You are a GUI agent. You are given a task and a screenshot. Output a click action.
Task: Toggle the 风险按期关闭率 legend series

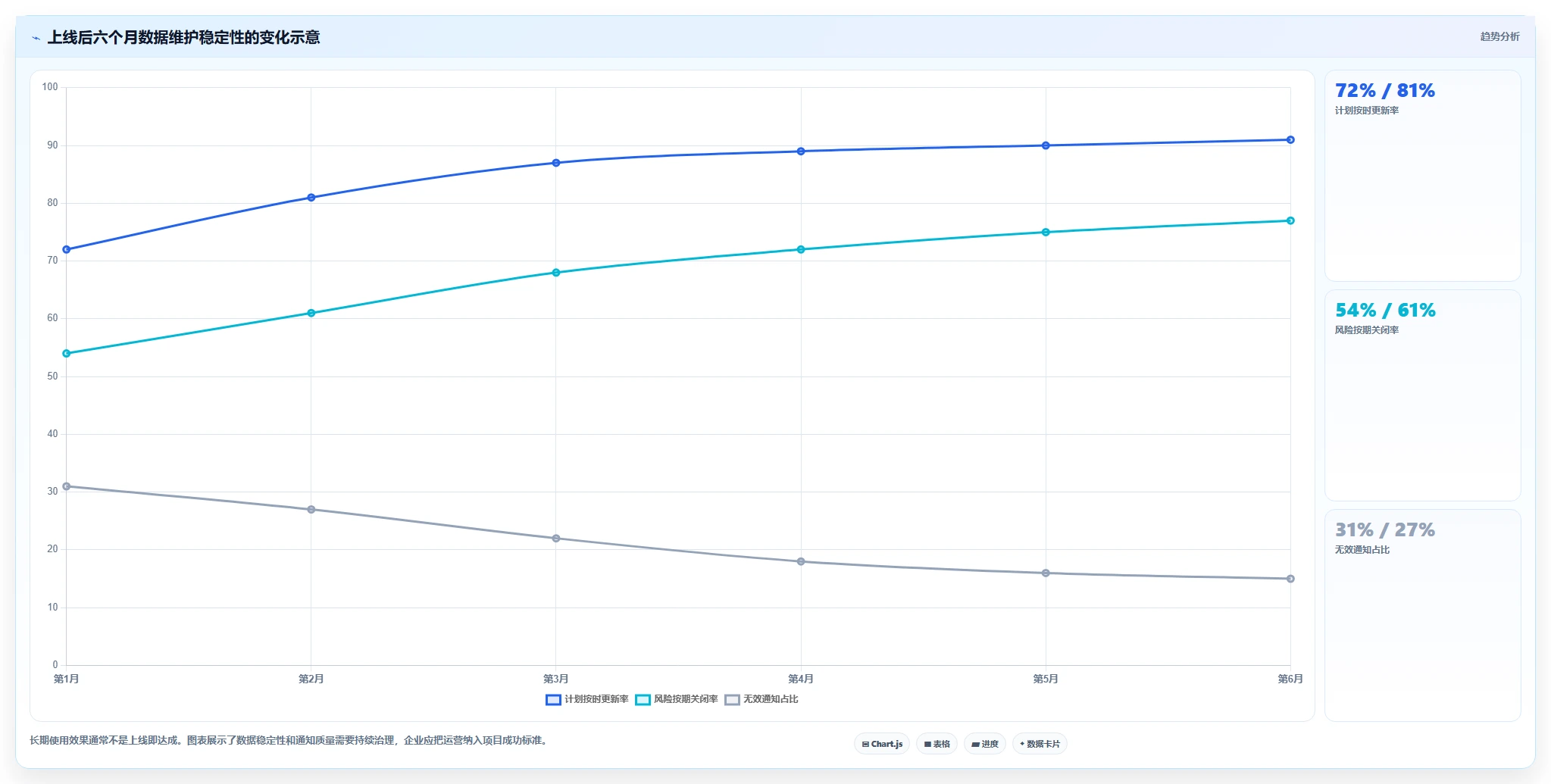pos(677,699)
